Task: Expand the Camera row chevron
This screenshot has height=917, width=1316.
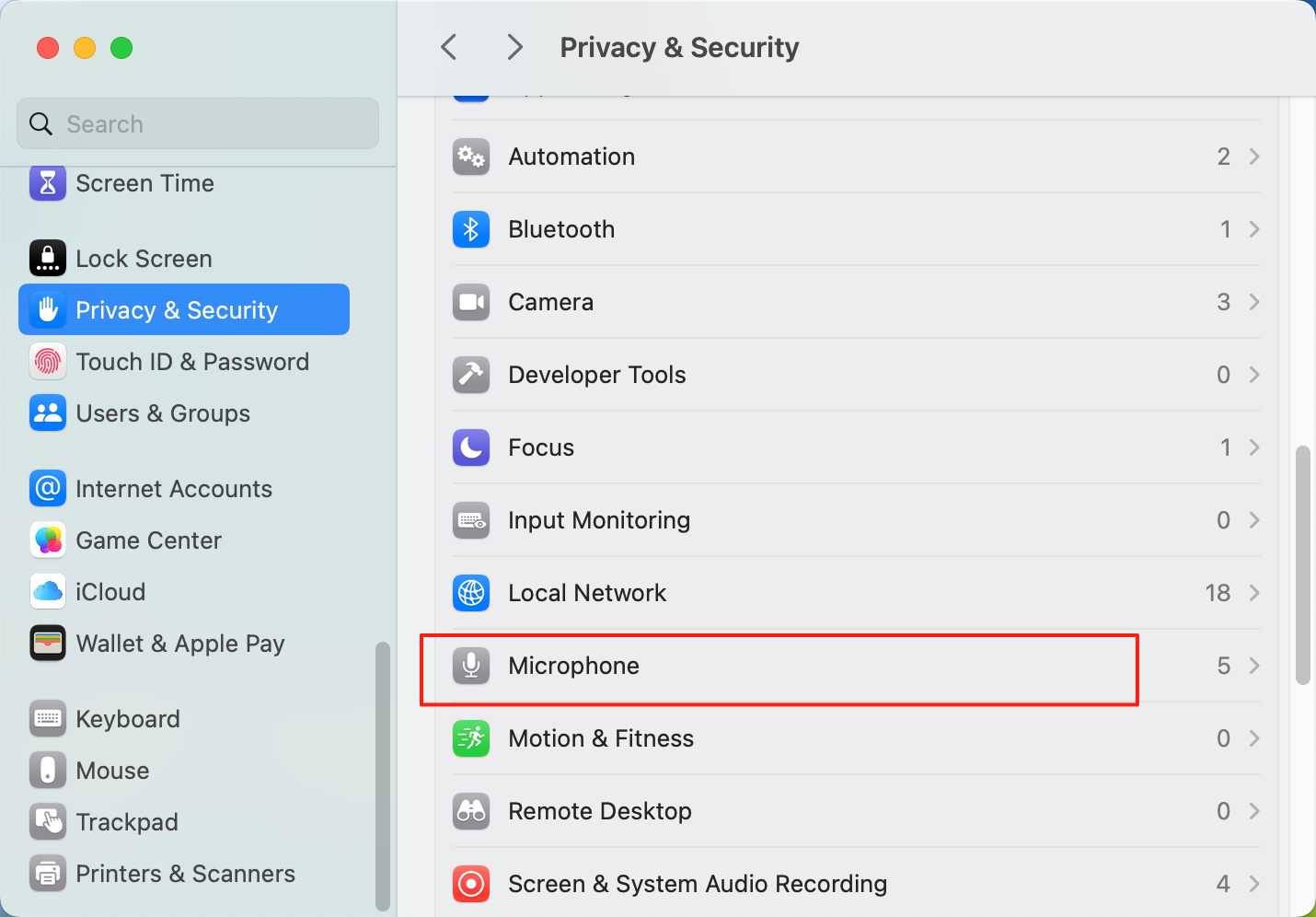Action: pyautogui.click(x=1253, y=302)
